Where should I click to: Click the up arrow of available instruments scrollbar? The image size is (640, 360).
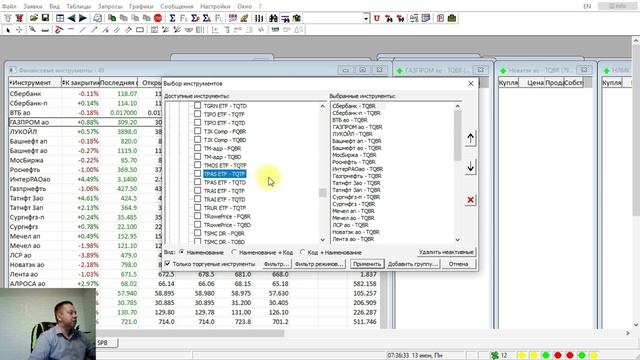tap(322, 106)
